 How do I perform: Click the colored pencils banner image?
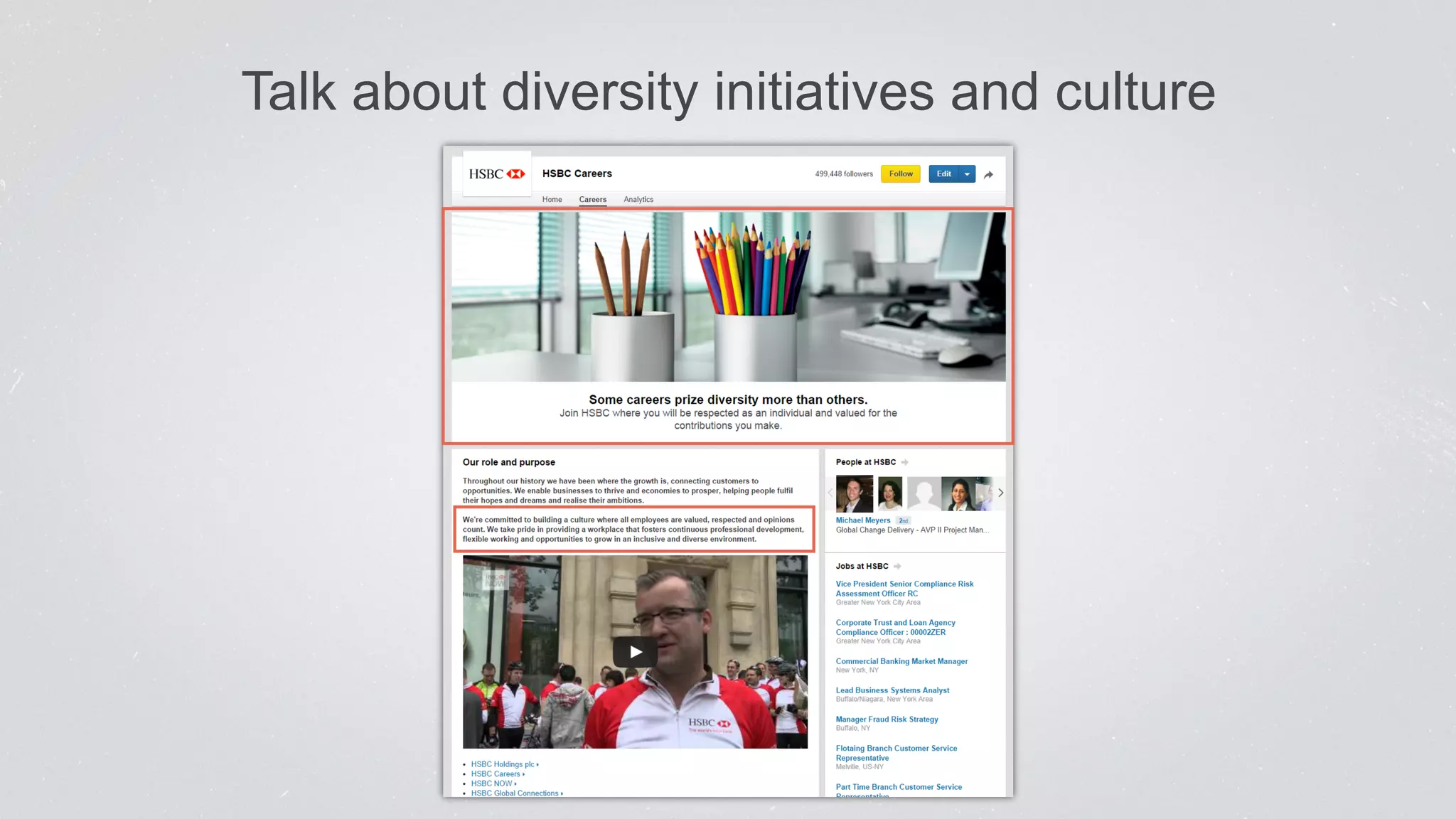[728, 296]
